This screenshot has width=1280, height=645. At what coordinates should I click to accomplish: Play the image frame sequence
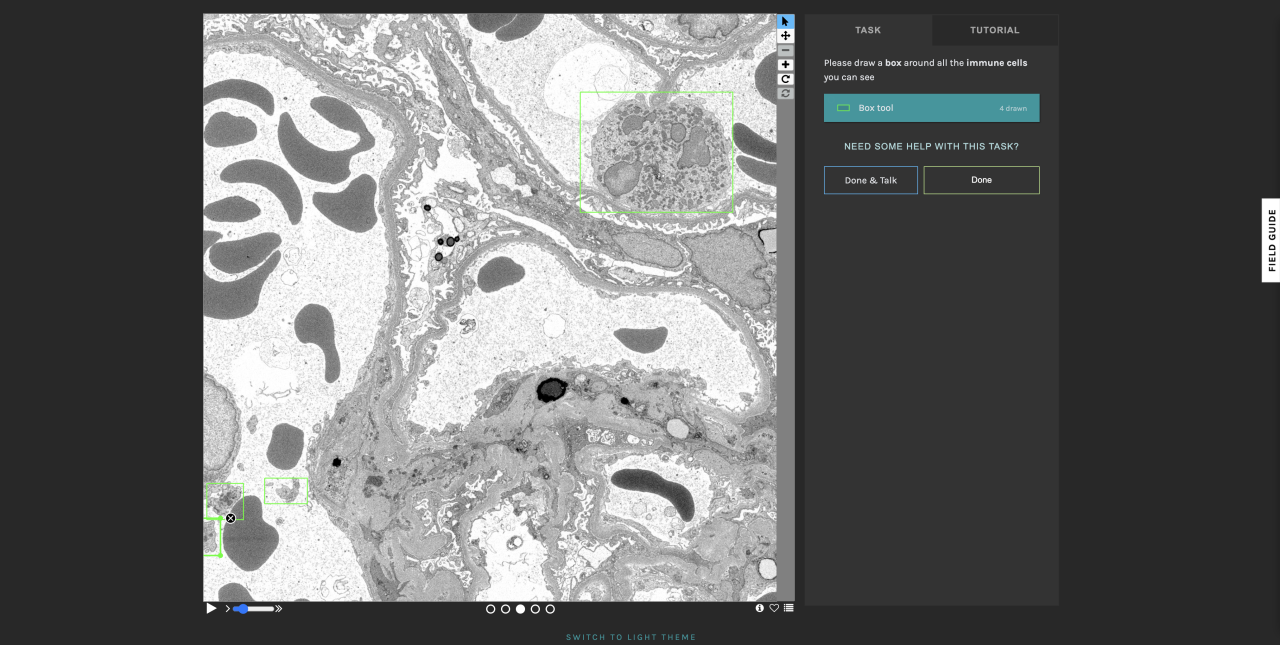(211, 608)
